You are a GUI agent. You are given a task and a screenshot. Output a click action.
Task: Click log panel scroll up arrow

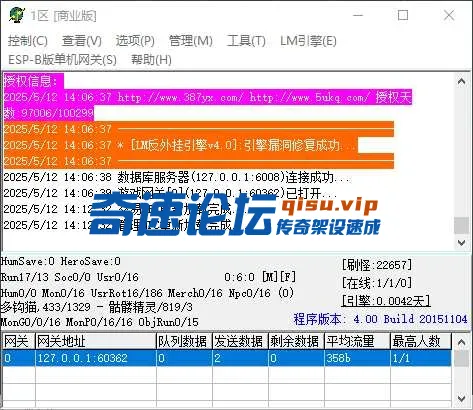[462, 81]
